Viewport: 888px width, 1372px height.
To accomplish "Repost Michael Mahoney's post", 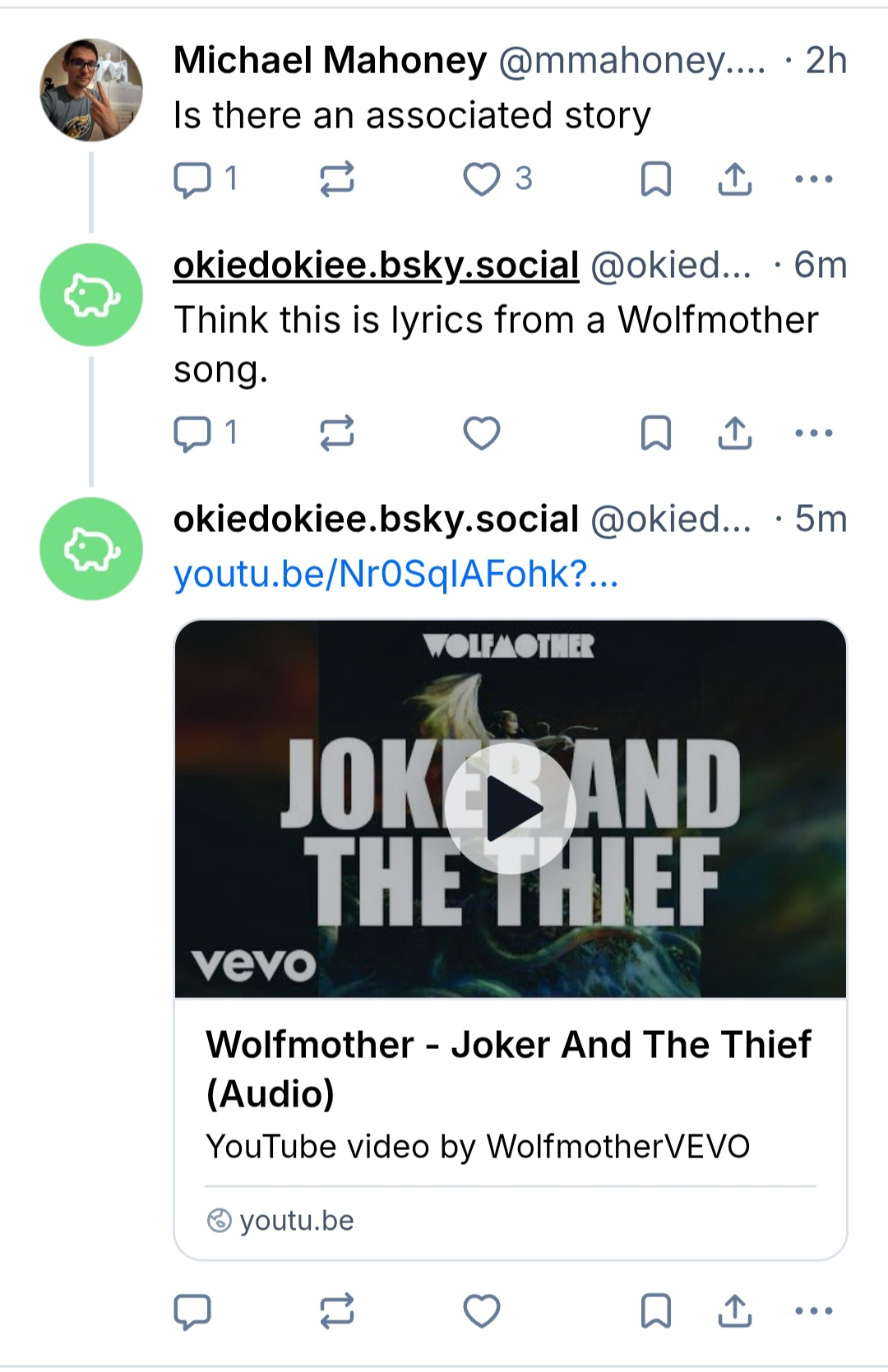I will coord(336,179).
